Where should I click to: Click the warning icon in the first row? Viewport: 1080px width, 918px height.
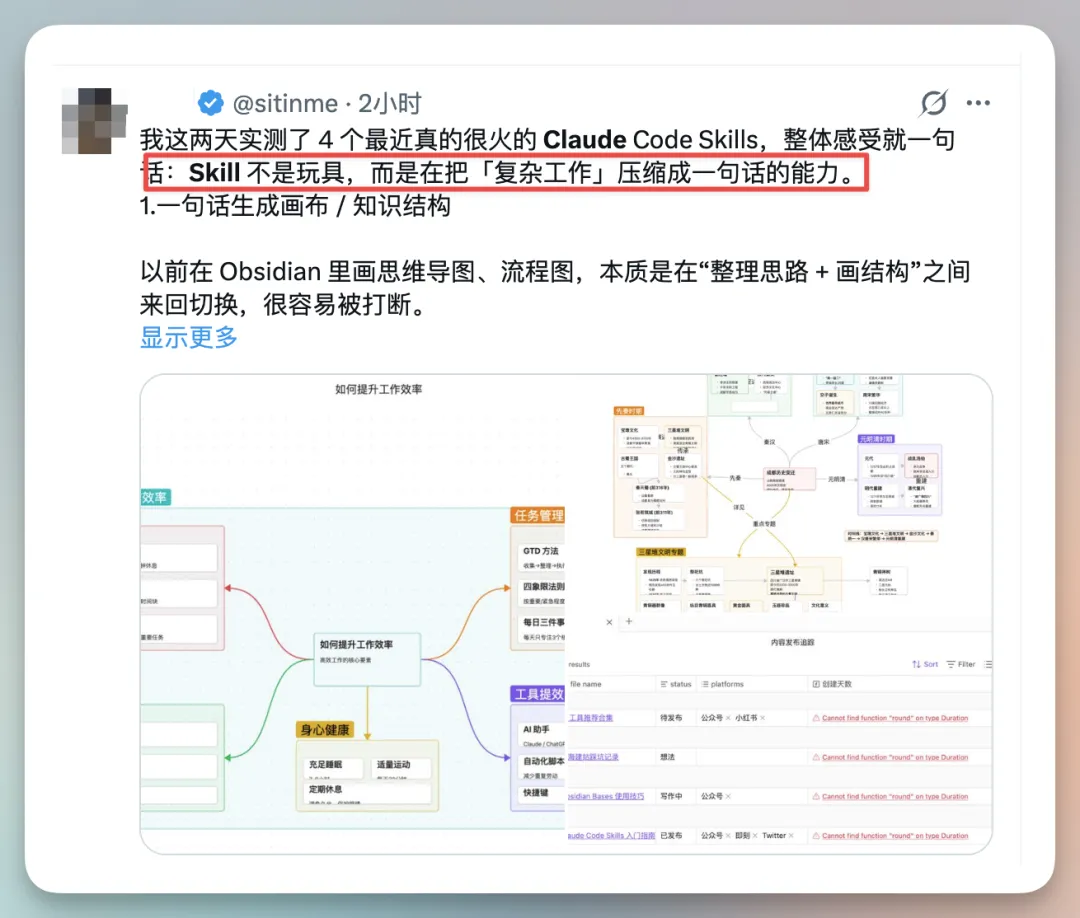click(x=816, y=718)
